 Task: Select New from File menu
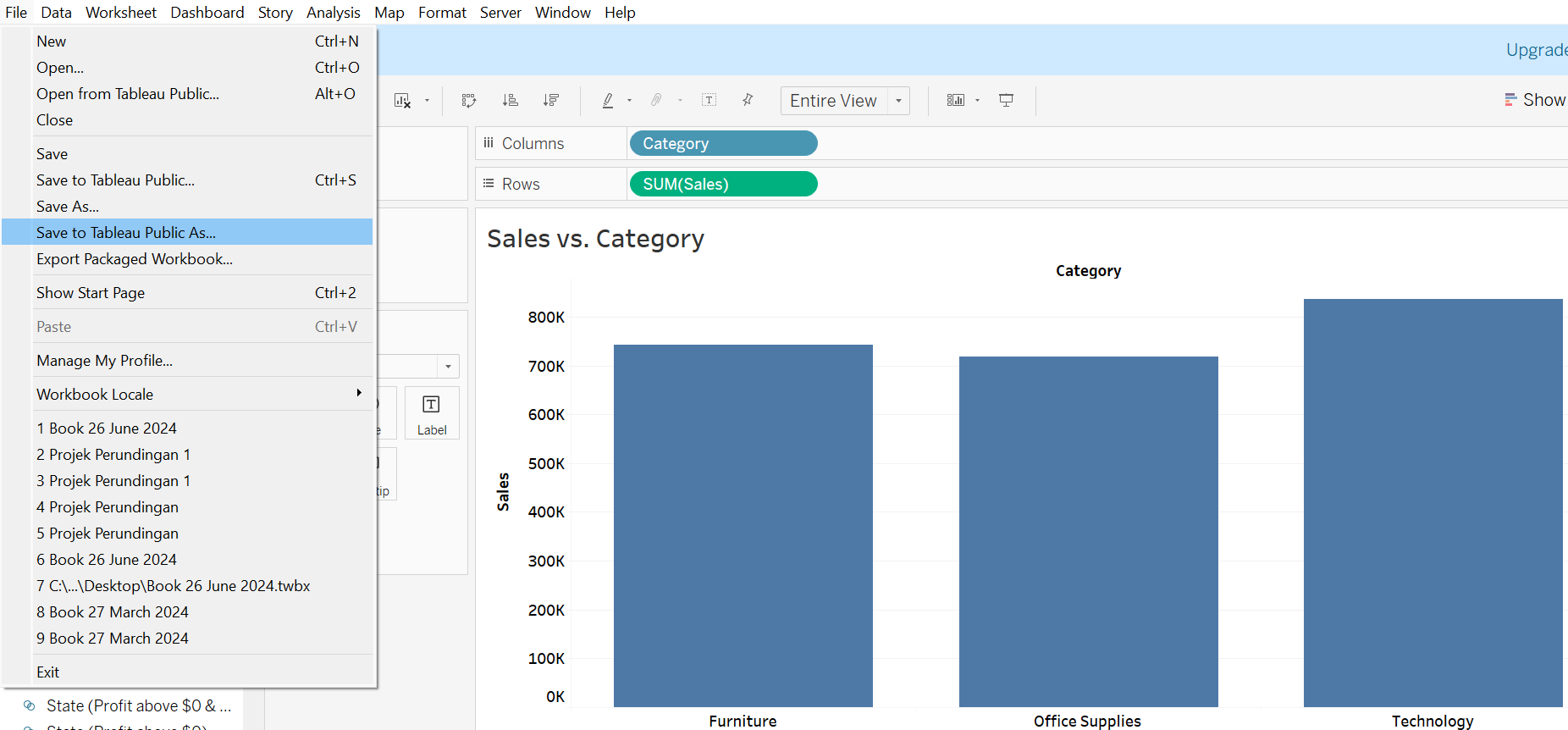tap(187, 41)
